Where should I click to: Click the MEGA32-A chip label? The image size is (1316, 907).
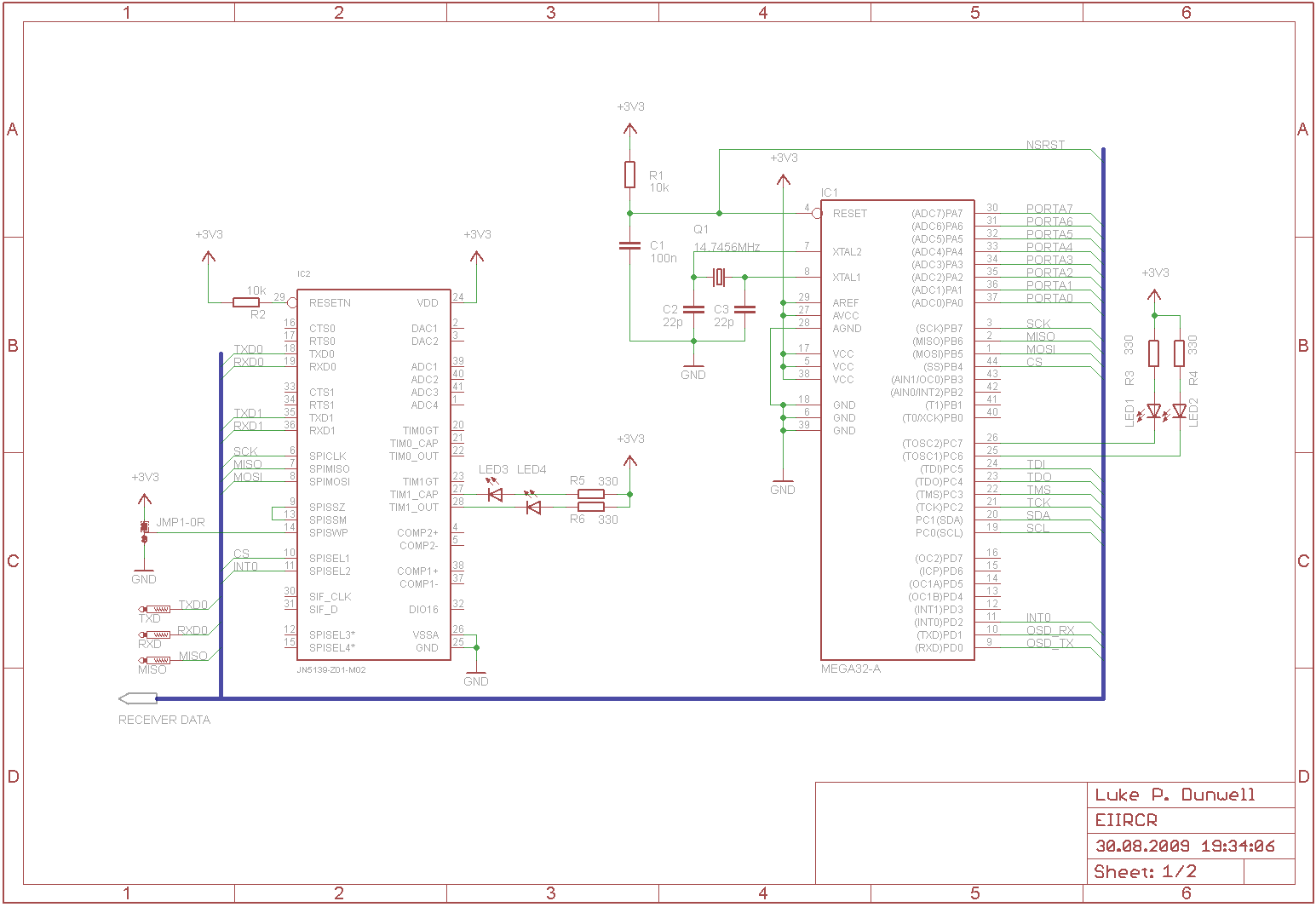[x=850, y=669]
